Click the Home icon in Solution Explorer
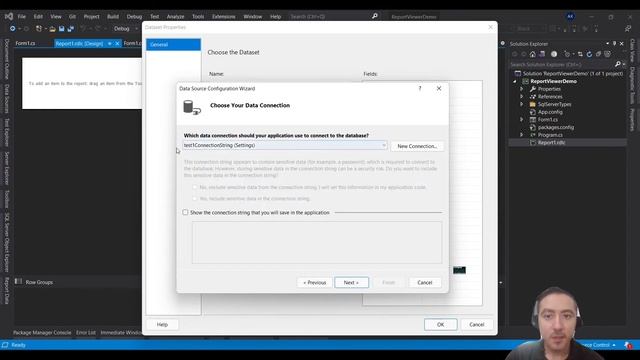The height and width of the screenshot is (360, 640). point(533,54)
